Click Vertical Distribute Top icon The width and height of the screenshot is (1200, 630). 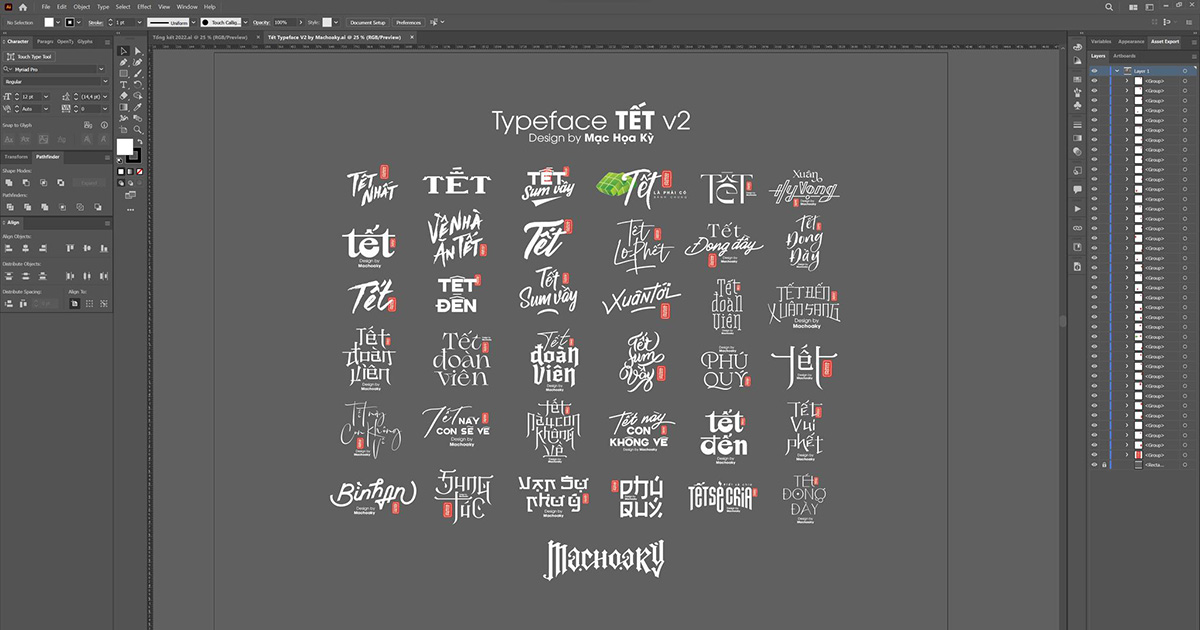point(9,276)
